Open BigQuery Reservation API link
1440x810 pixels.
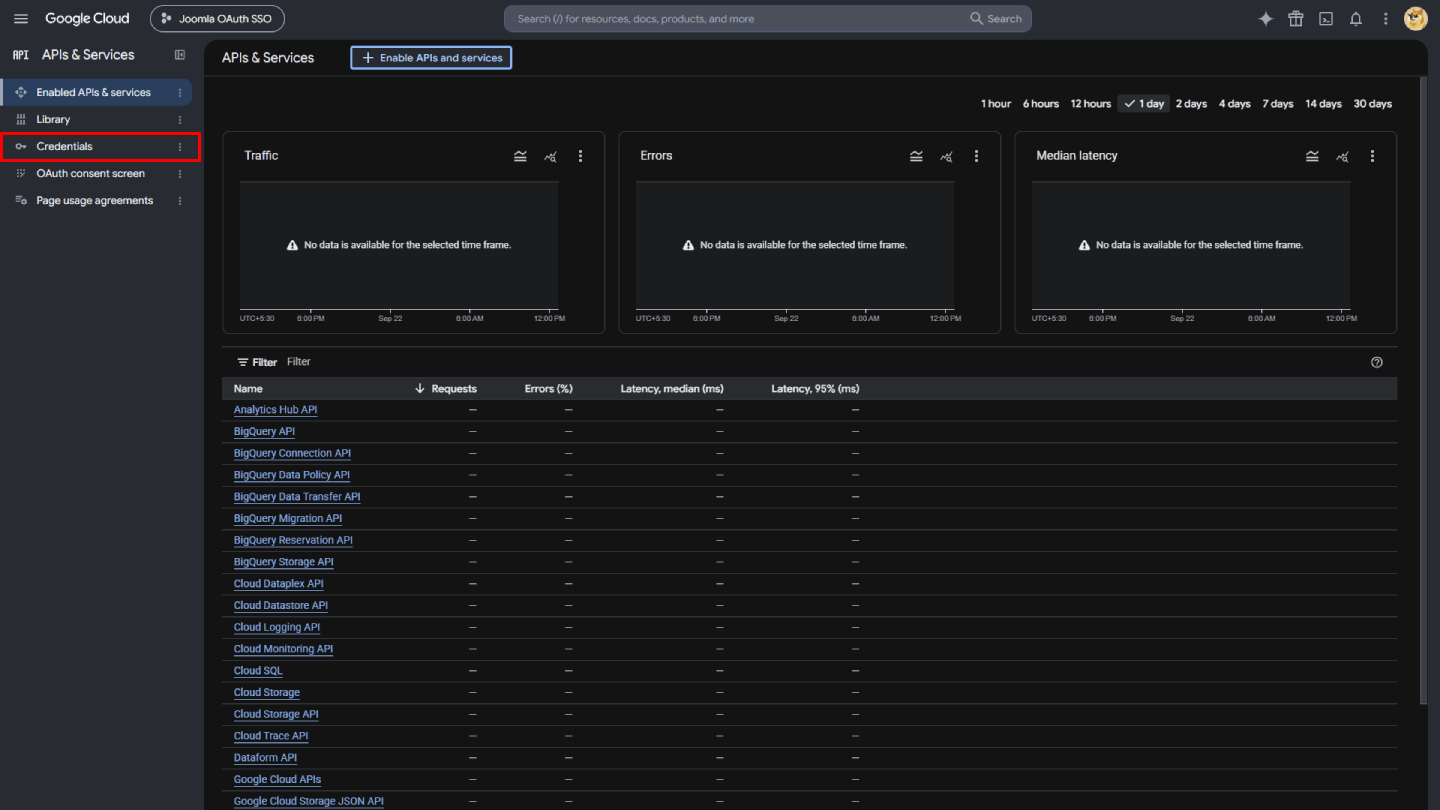pos(293,540)
